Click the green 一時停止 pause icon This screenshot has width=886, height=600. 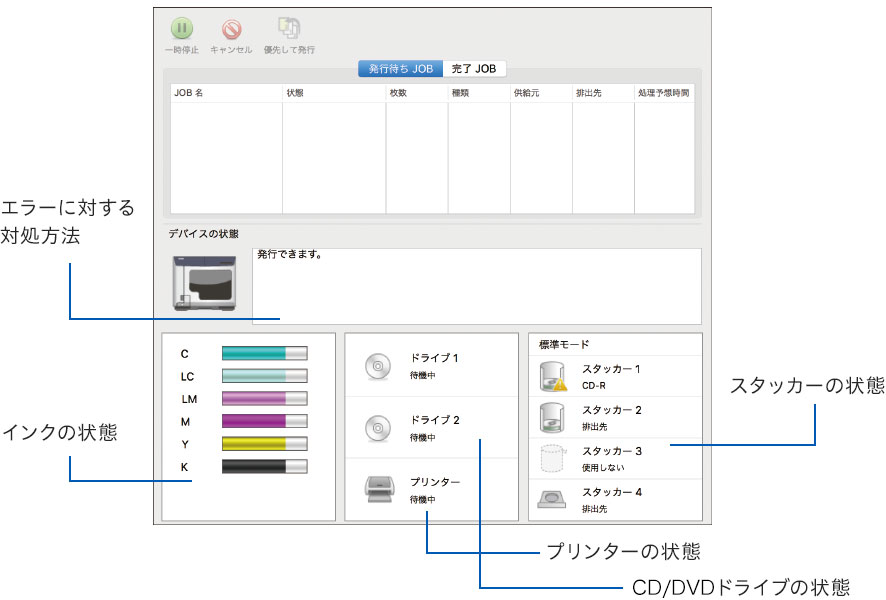[181, 29]
